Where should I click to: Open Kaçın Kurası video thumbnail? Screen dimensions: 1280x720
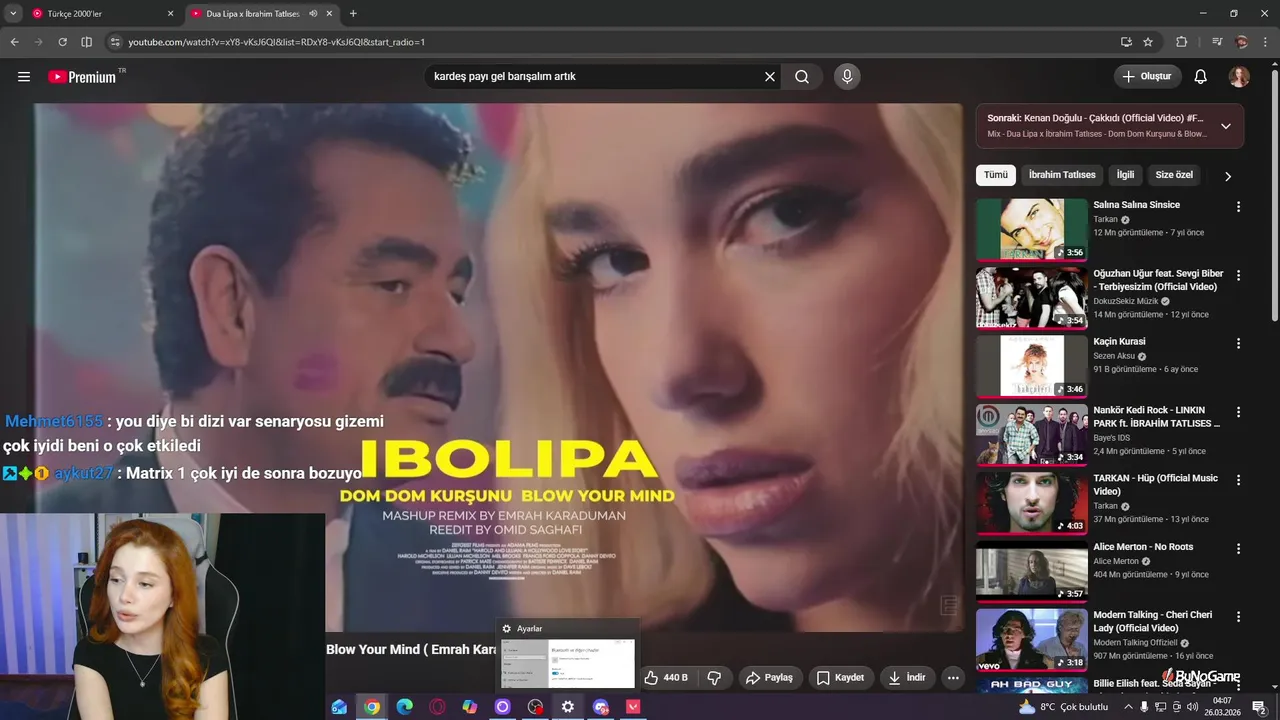(1031, 366)
